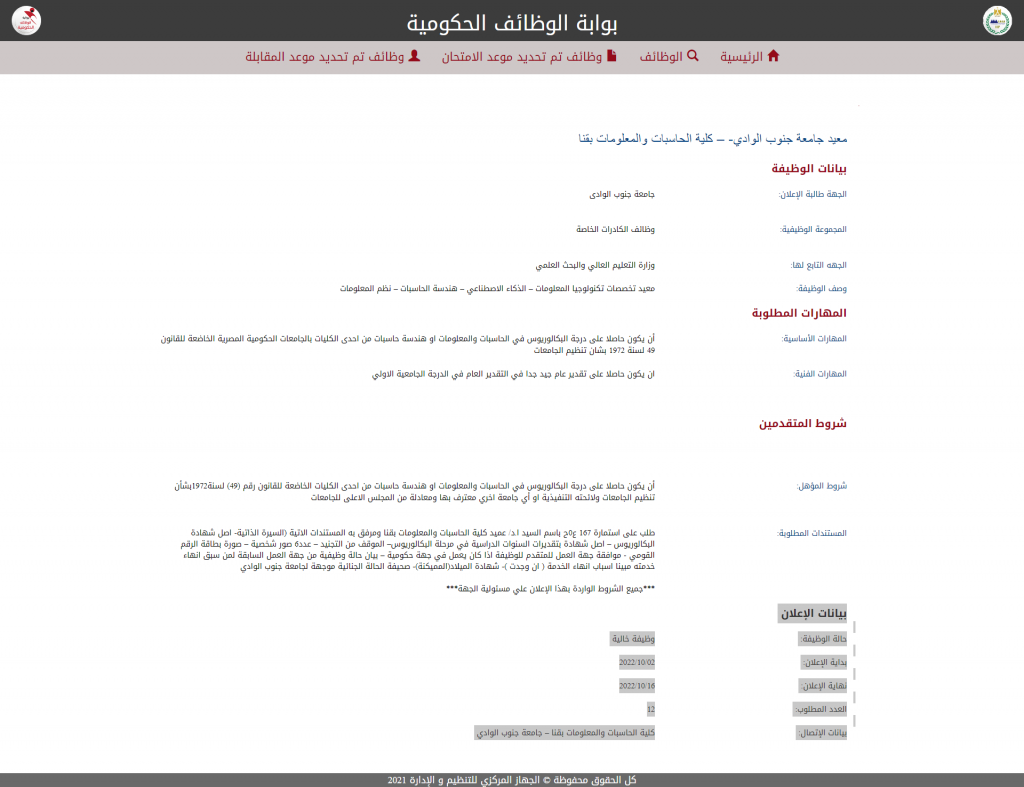Click the announcement end date 2022/10/16
The width and height of the screenshot is (1024, 787).
point(637,685)
